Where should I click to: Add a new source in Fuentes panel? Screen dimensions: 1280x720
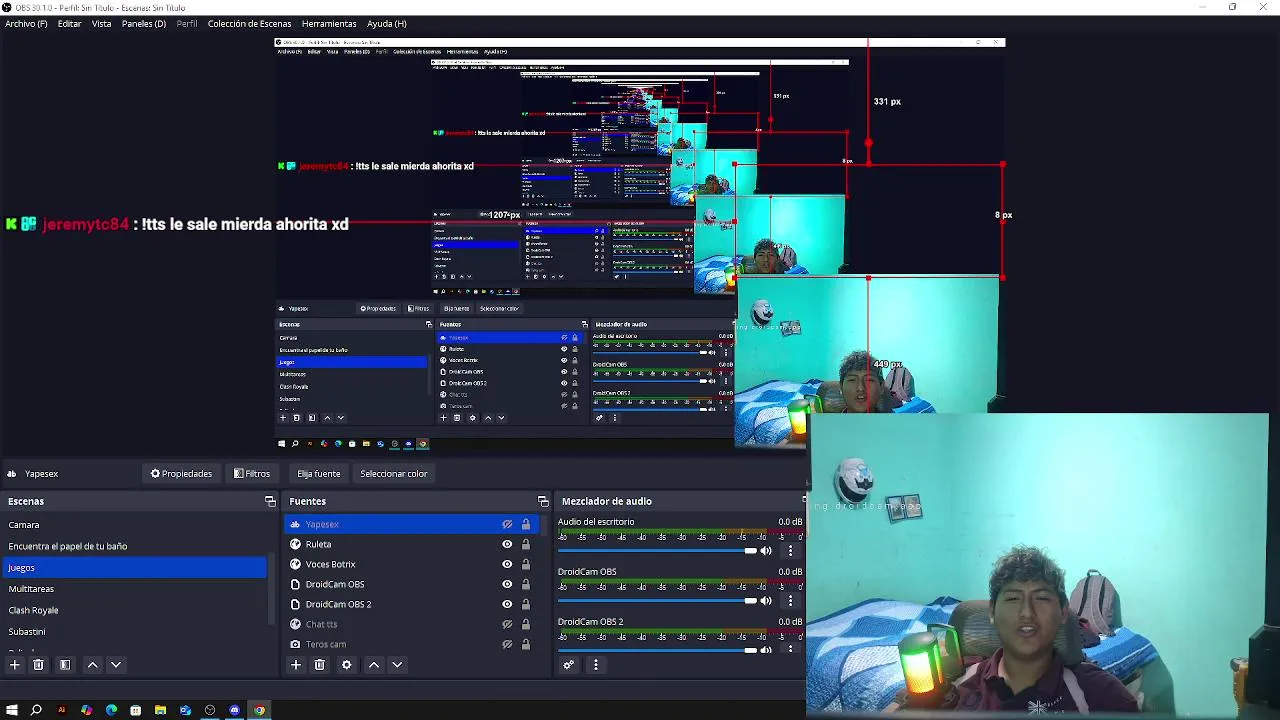coord(296,665)
